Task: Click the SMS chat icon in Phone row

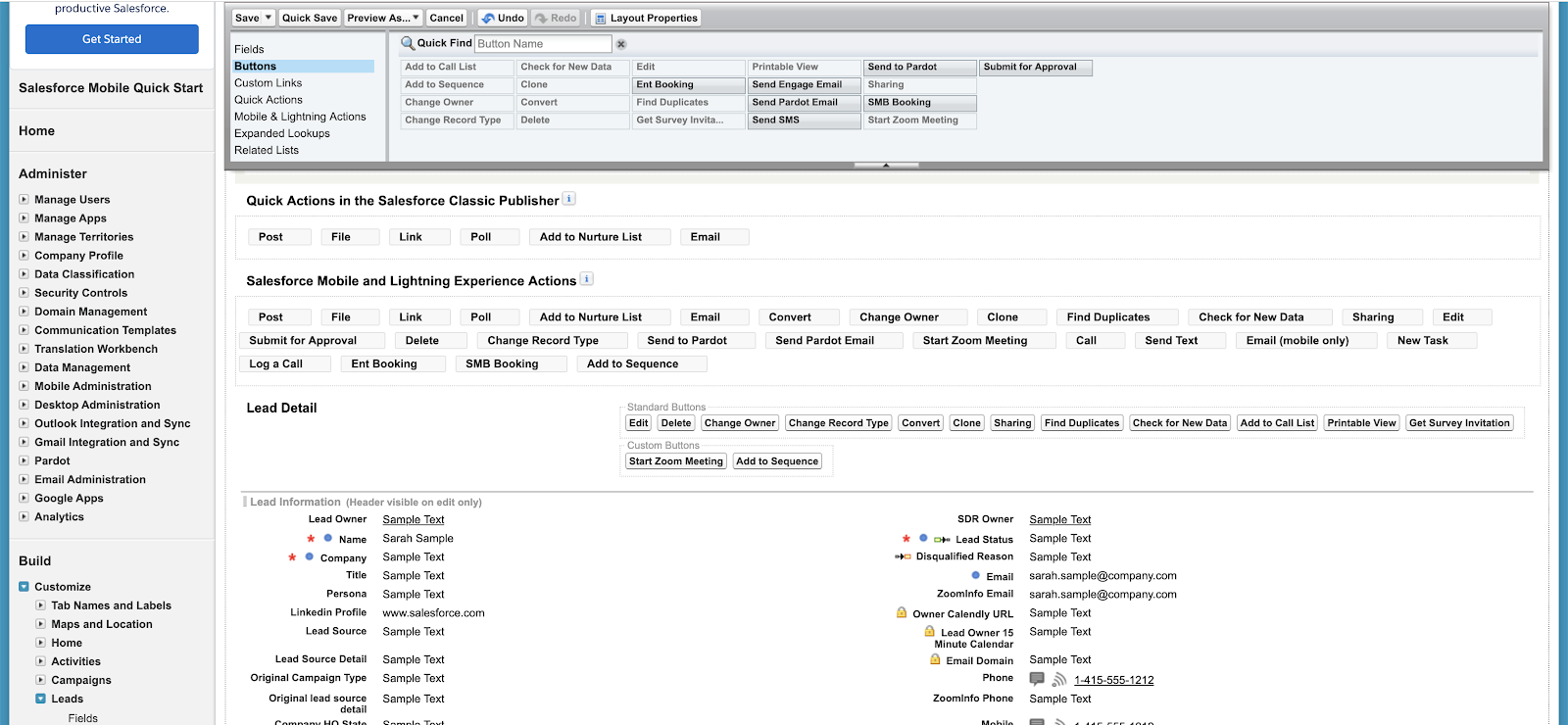Action: 1037,679
